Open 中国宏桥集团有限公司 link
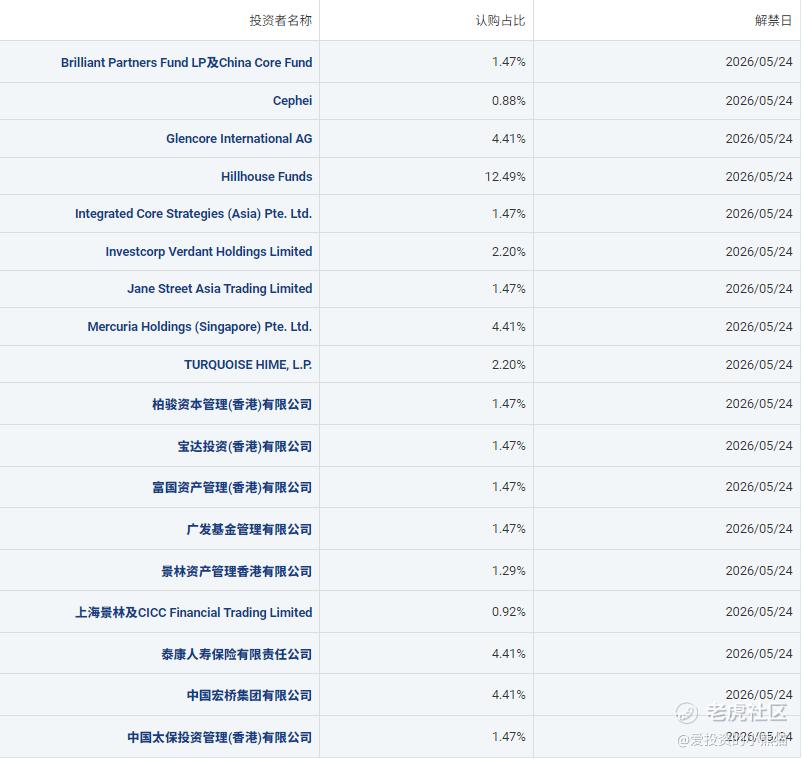This screenshot has height=759, width=803. [249, 695]
